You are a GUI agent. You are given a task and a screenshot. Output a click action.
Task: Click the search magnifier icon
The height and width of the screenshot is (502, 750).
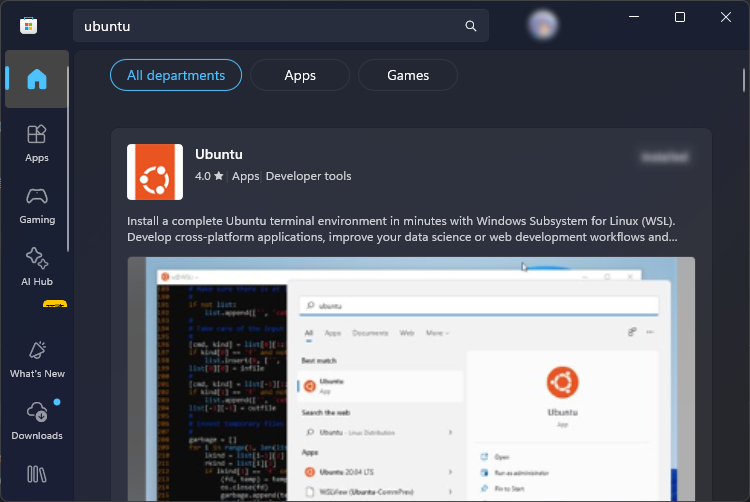(471, 26)
